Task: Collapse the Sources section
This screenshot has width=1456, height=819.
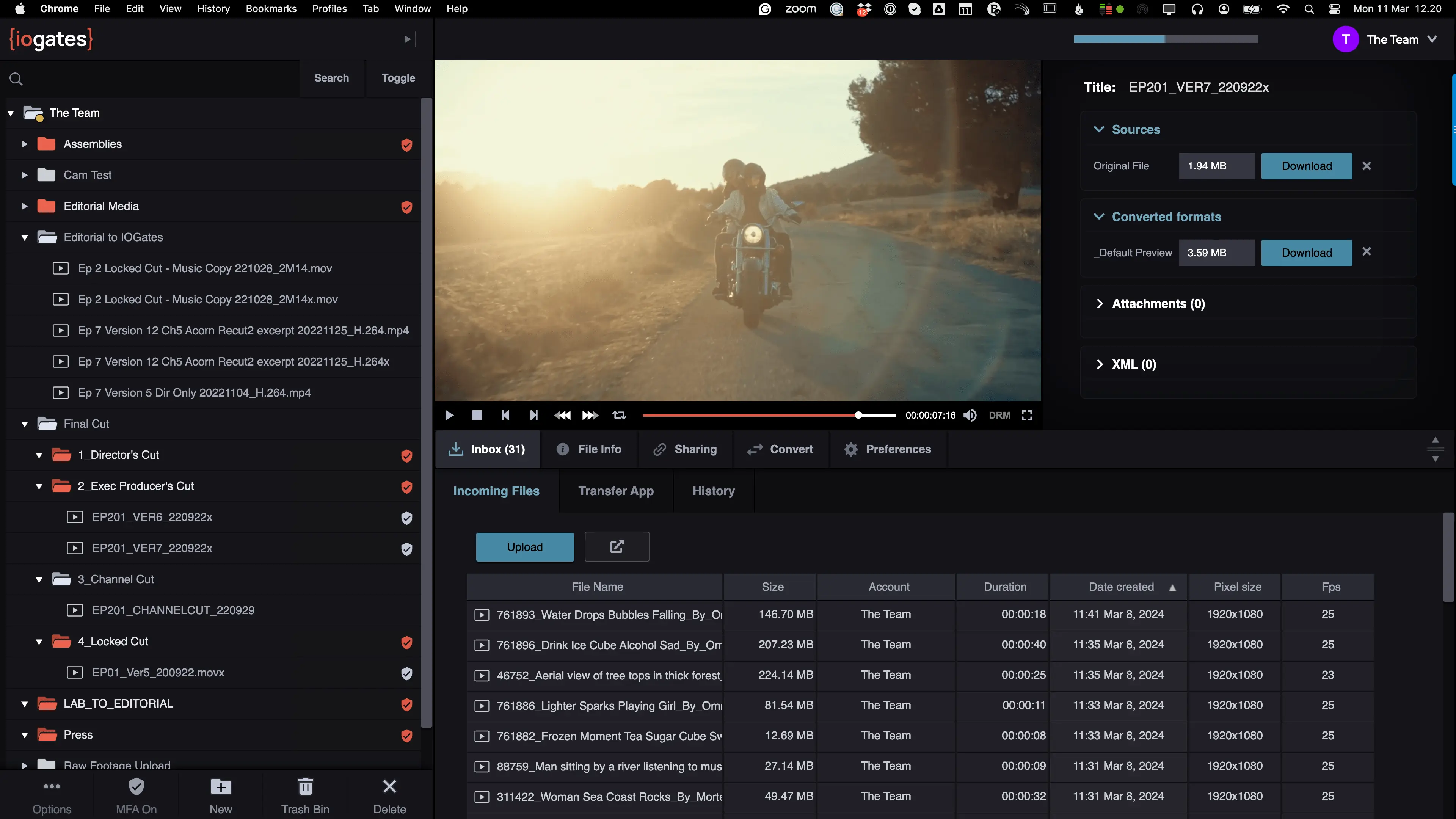Action: coord(1099,129)
